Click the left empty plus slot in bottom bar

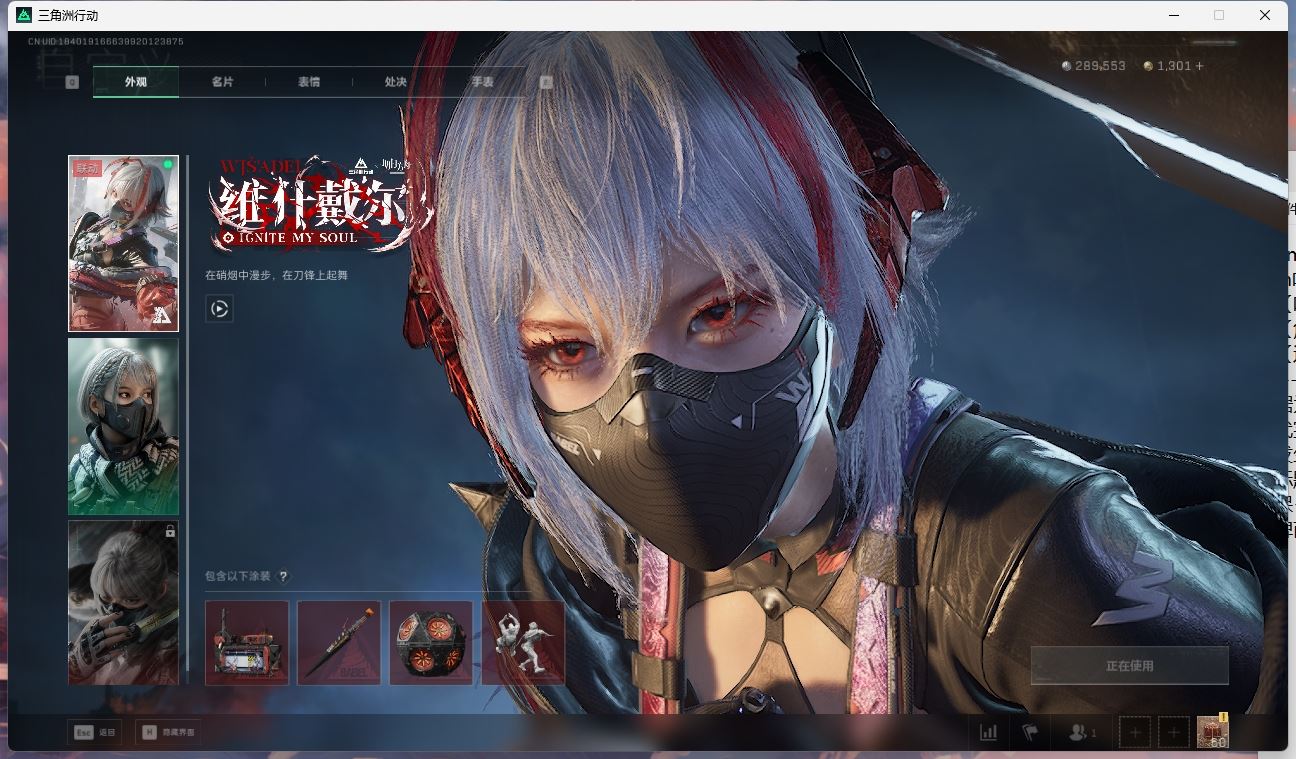pyautogui.click(x=1134, y=732)
